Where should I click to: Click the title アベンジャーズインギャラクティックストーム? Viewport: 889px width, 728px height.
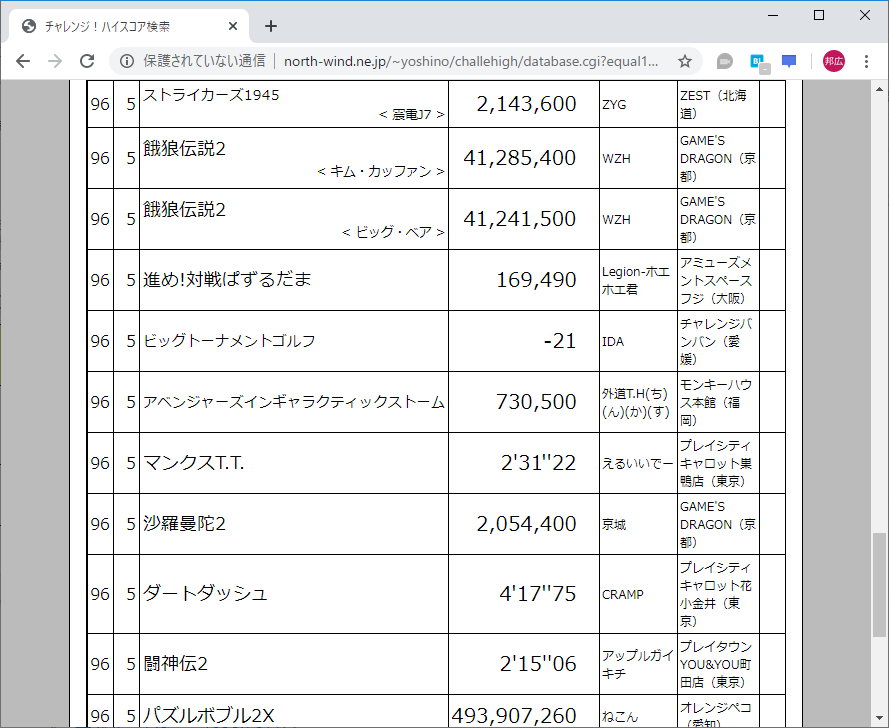pos(294,402)
